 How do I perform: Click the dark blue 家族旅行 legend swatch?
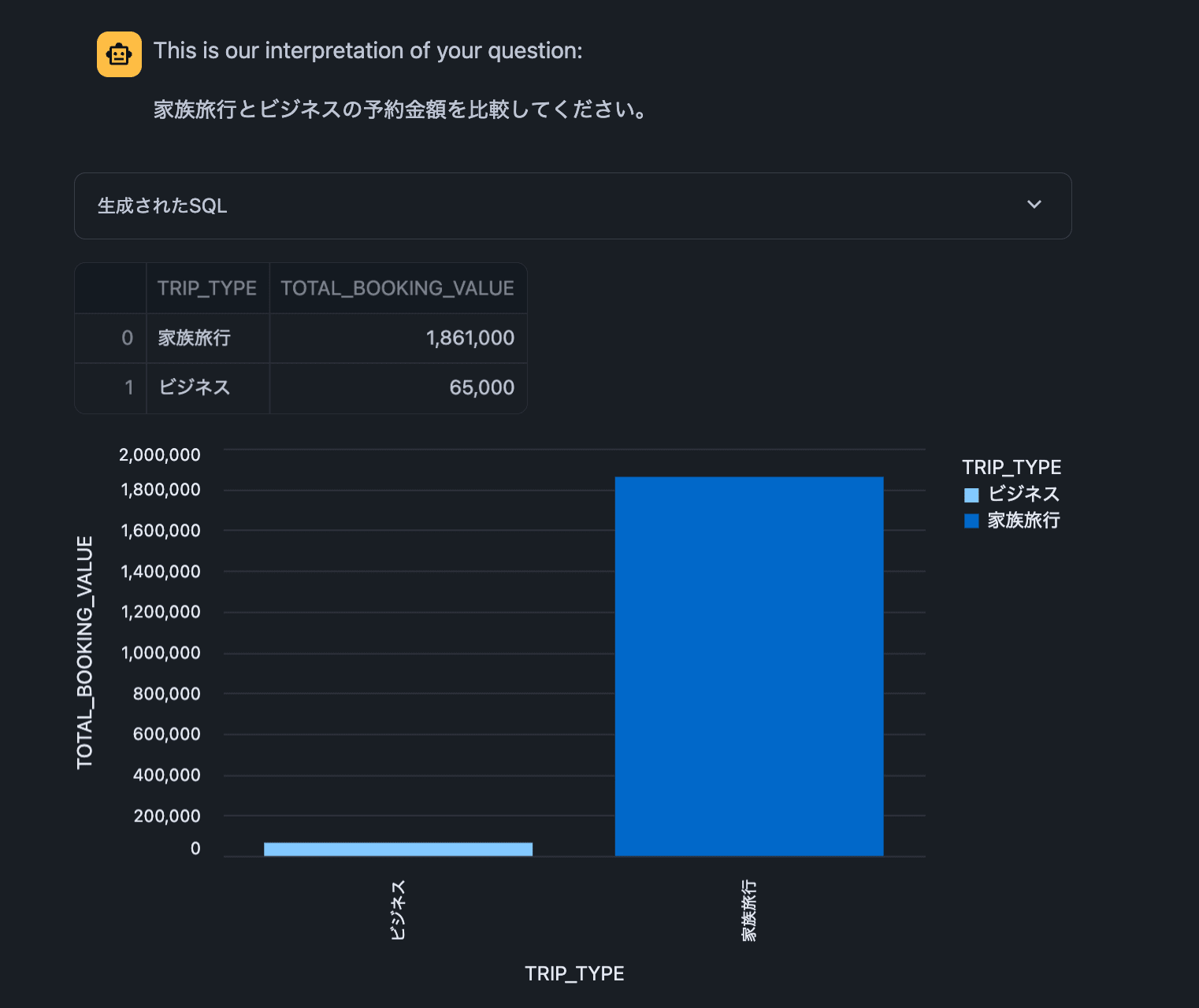[x=971, y=521]
